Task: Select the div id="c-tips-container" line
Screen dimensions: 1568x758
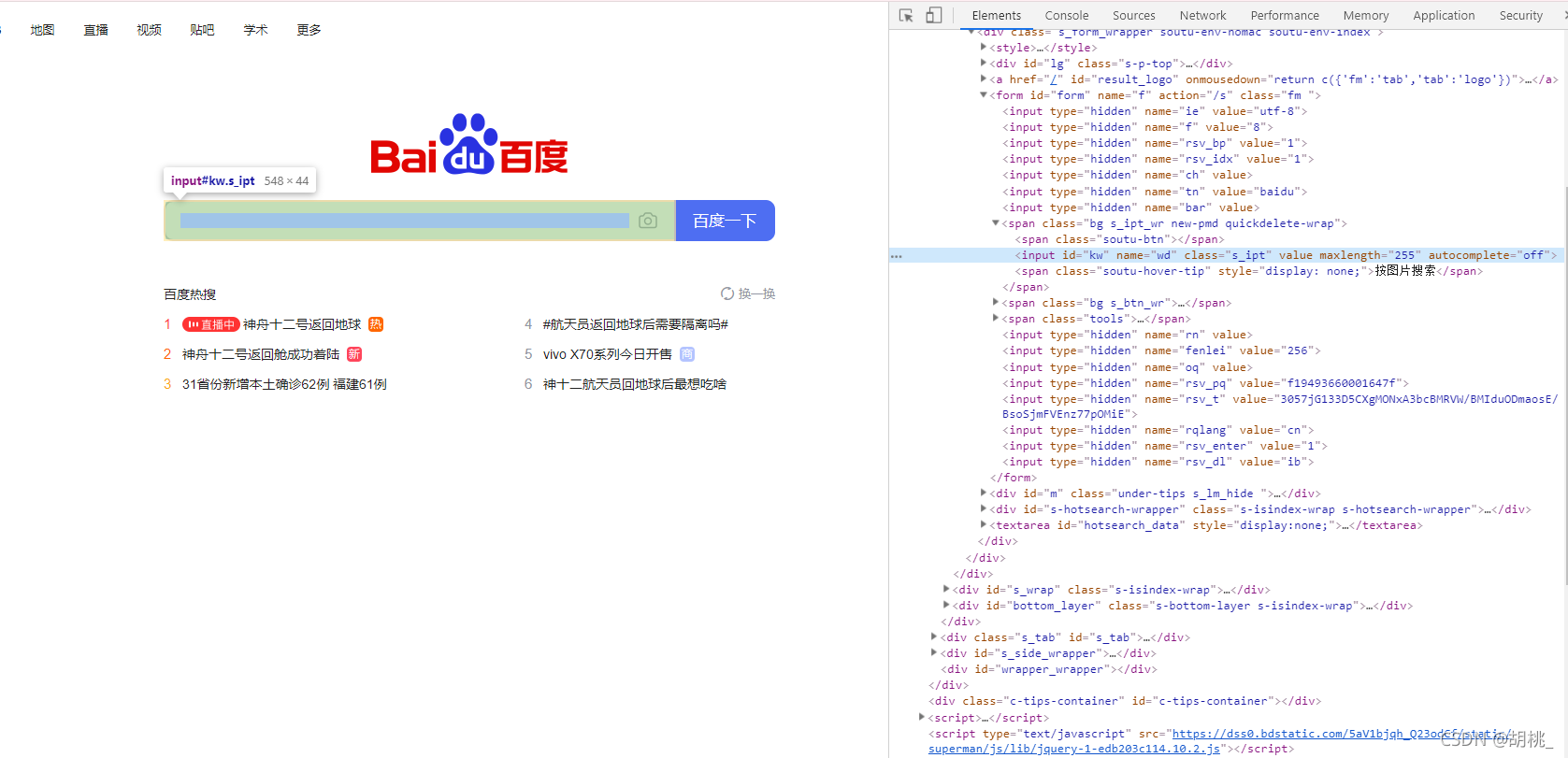Action: pyautogui.click(x=1125, y=701)
